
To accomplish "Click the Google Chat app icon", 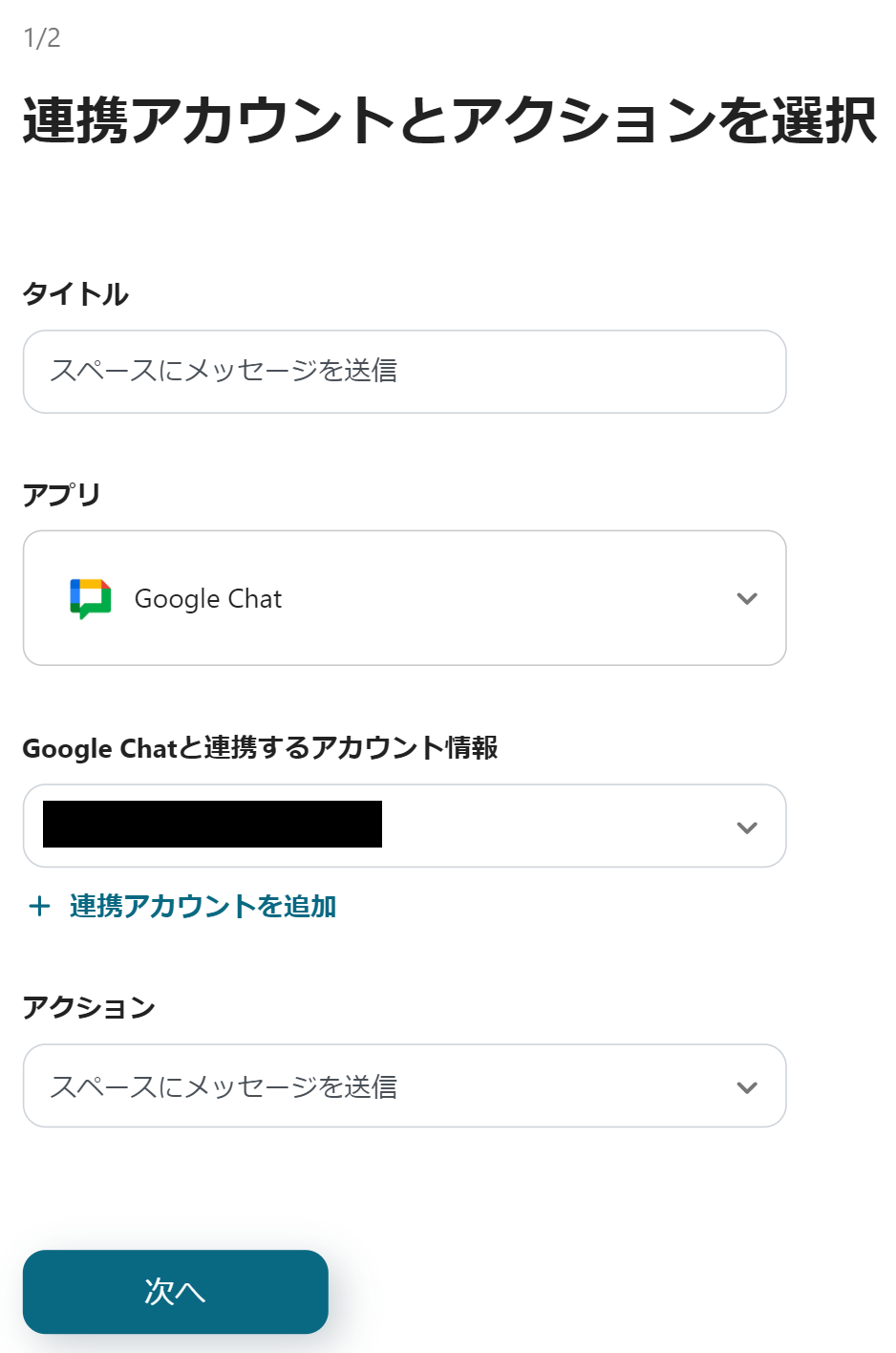I will [91, 599].
